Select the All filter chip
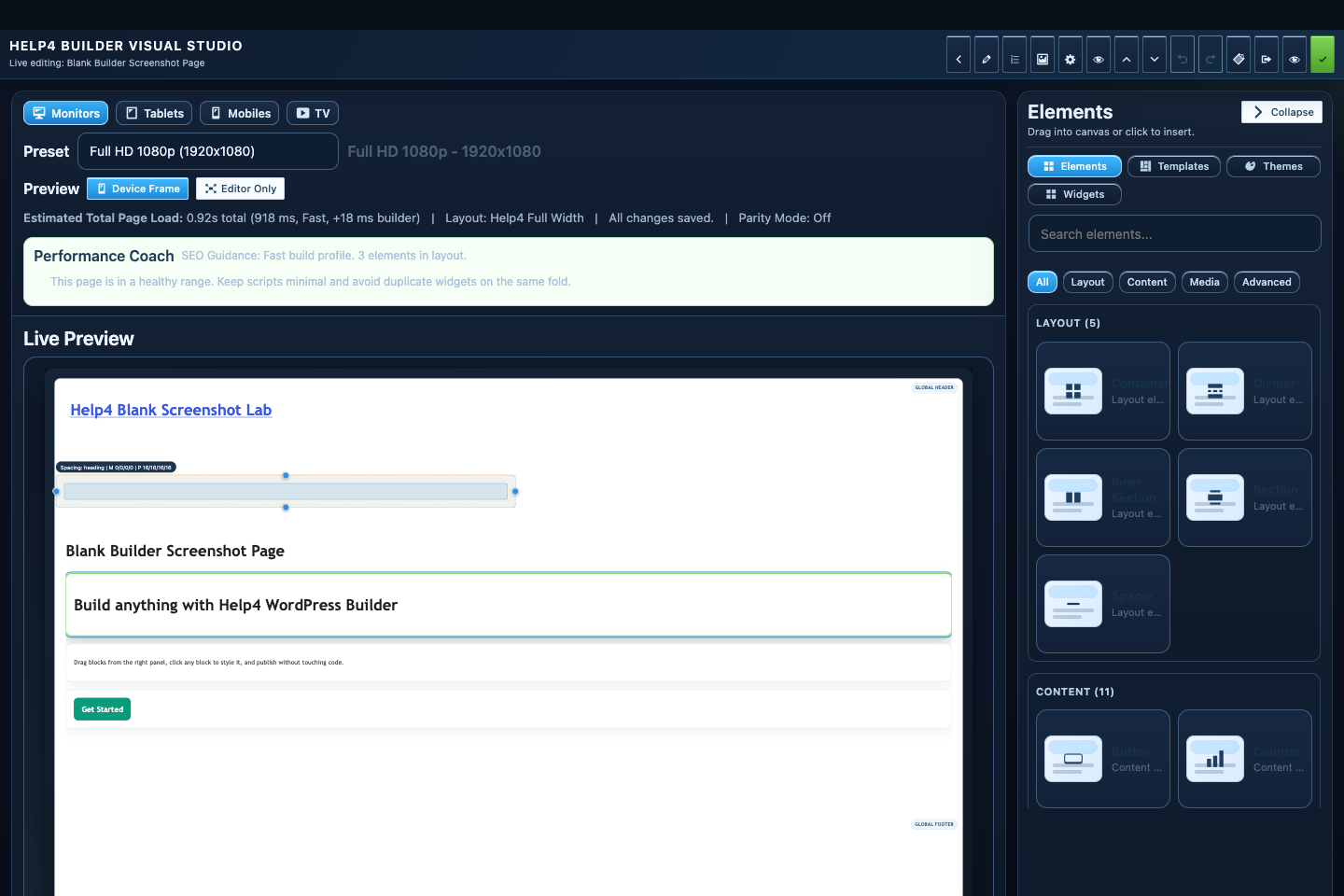The width and height of the screenshot is (1344, 896). tap(1043, 282)
